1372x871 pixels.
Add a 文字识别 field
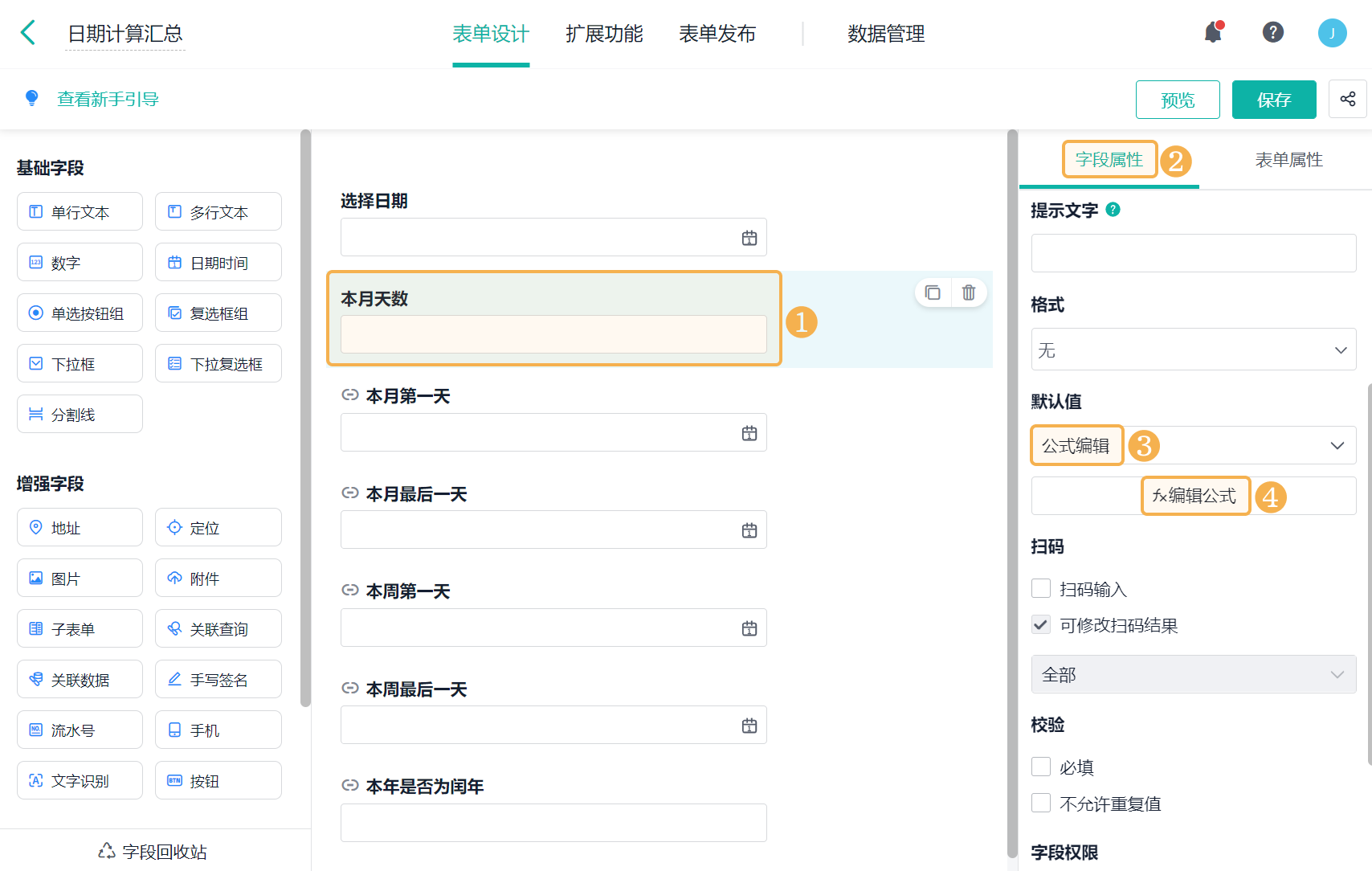(x=80, y=780)
